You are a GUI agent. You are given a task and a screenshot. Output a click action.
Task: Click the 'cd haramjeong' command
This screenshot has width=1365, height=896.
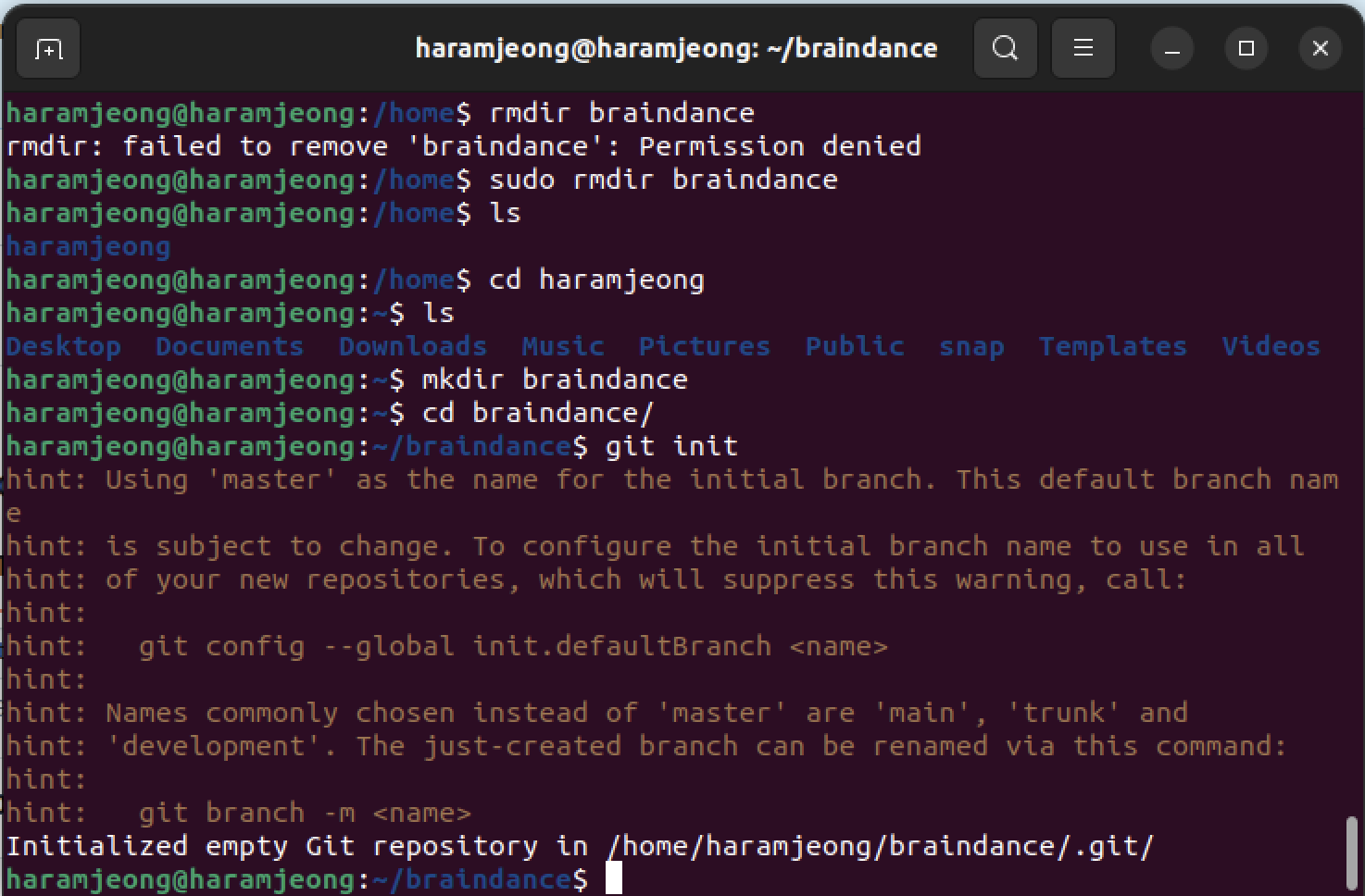coord(596,280)
